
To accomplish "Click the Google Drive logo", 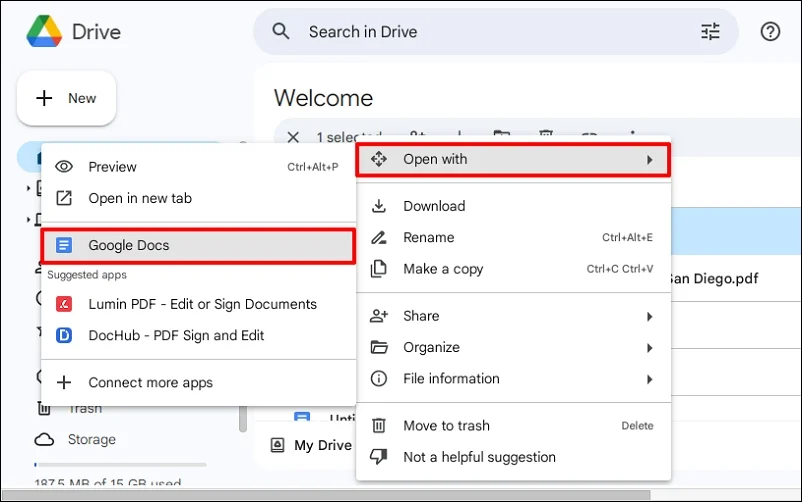I will [x=44, y=31].
